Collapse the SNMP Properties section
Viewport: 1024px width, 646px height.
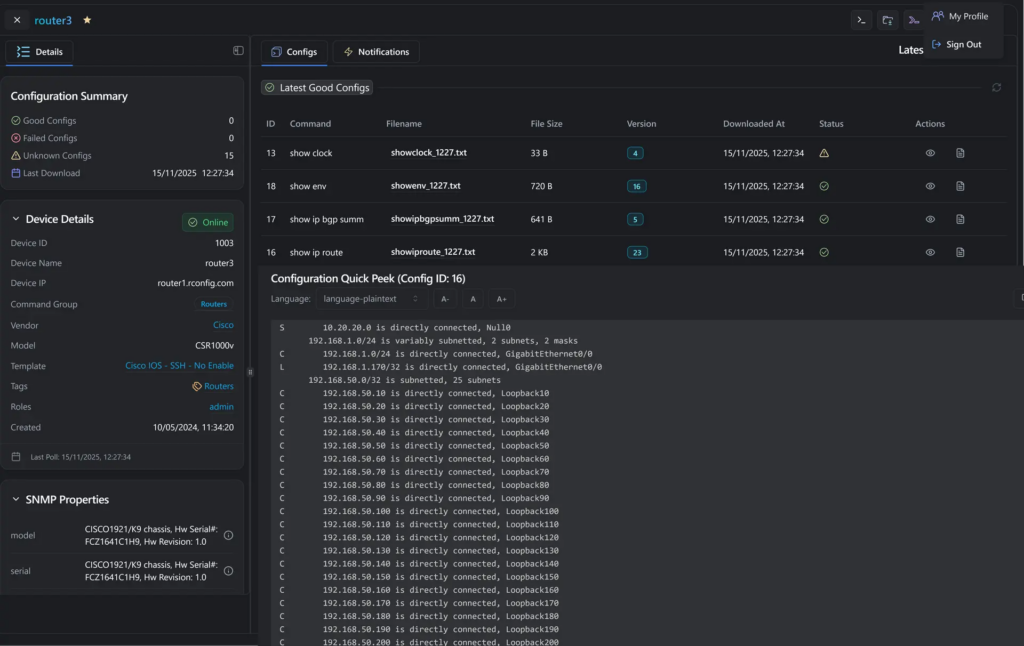coord(16,499)
